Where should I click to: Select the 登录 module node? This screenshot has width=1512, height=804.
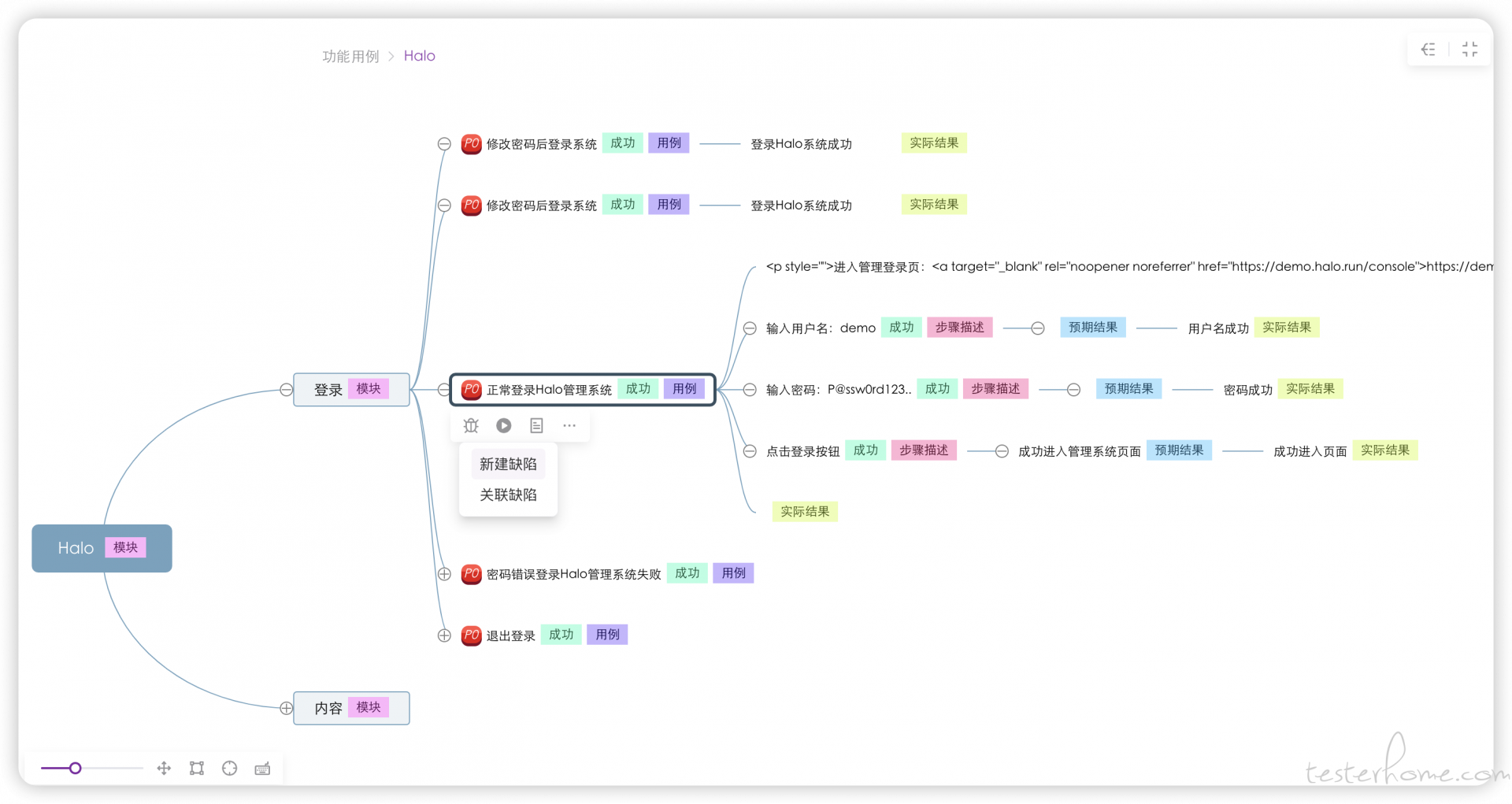351,390
